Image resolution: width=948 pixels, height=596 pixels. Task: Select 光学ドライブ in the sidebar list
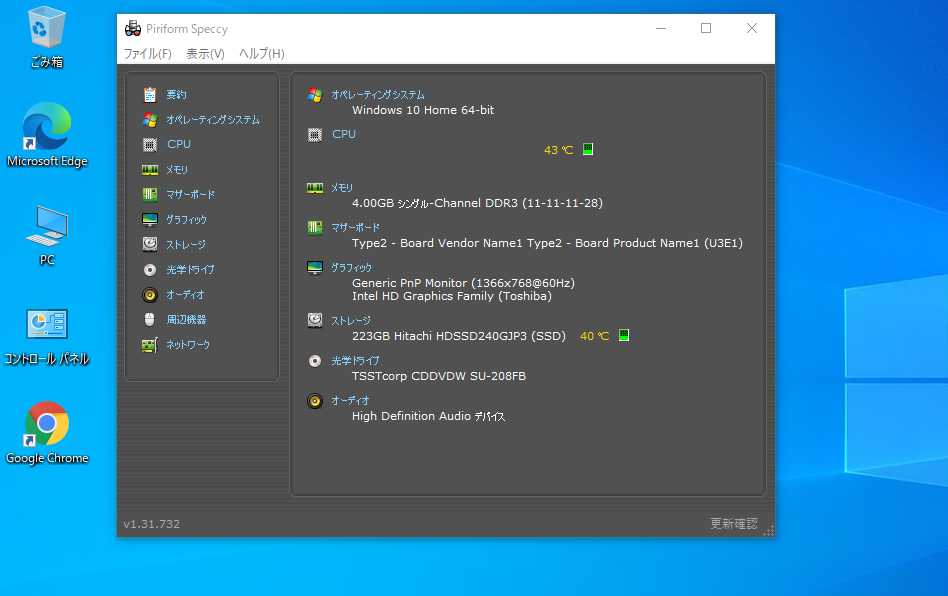(x=190, y=270)
